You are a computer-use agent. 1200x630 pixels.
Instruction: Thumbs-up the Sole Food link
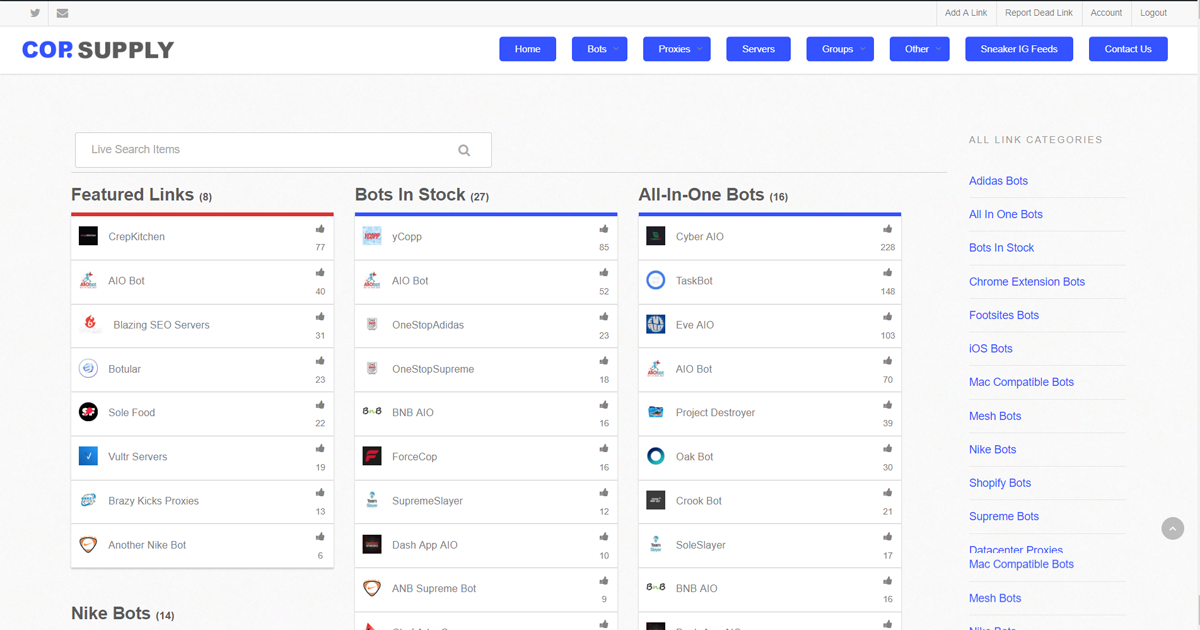pyautogui.click(x=320, y=405)
